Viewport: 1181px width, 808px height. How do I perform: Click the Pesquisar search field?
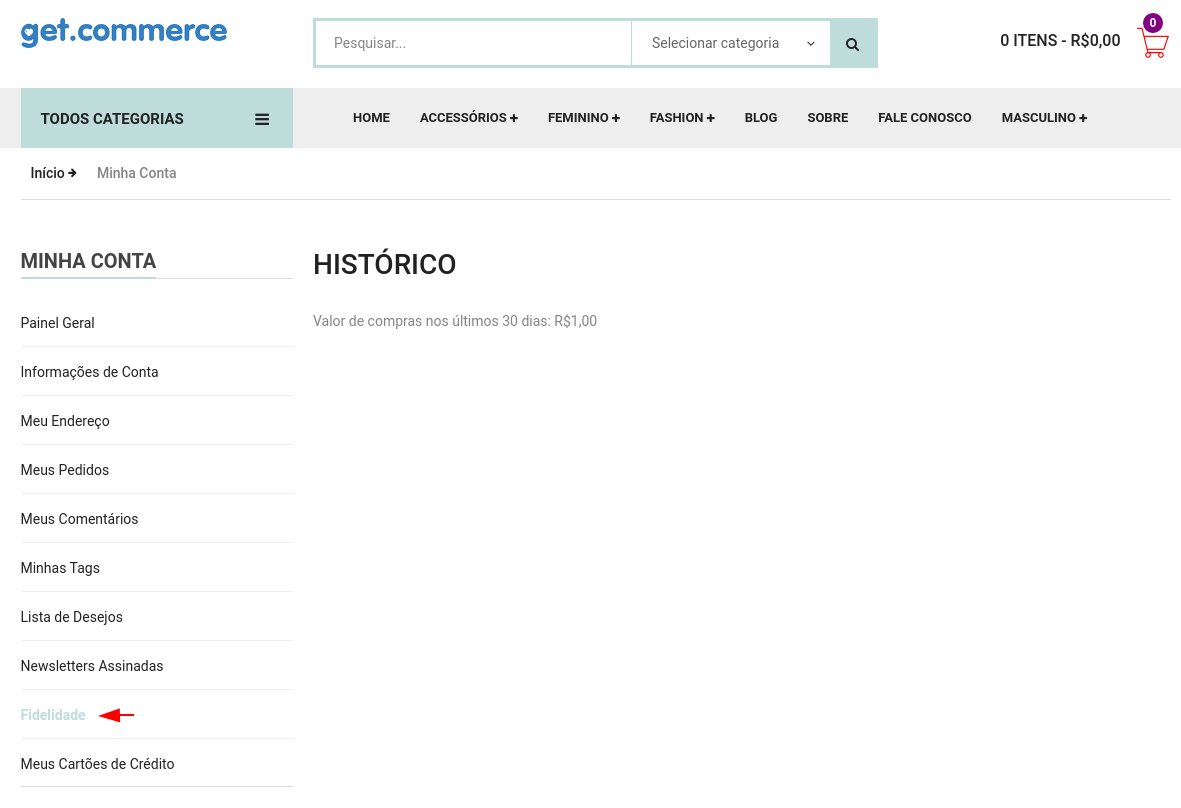[x=473, y=44]
